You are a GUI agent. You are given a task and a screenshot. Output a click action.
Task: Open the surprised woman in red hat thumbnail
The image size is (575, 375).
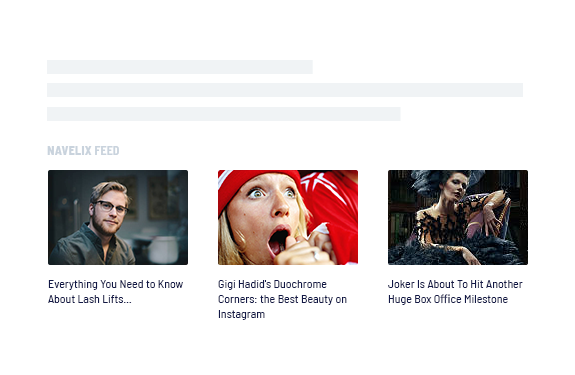288,217
